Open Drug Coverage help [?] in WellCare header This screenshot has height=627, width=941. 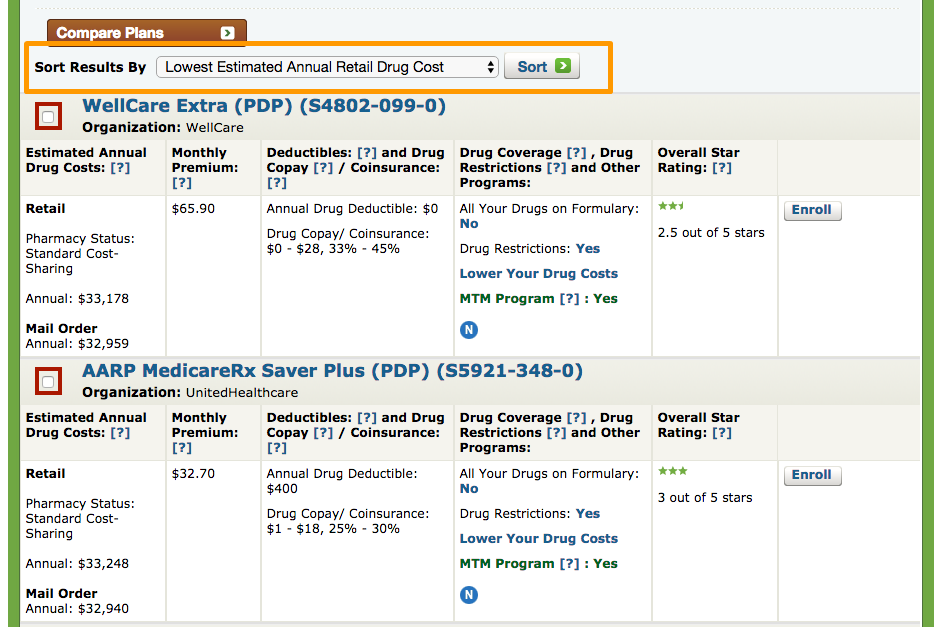[576, 153]
